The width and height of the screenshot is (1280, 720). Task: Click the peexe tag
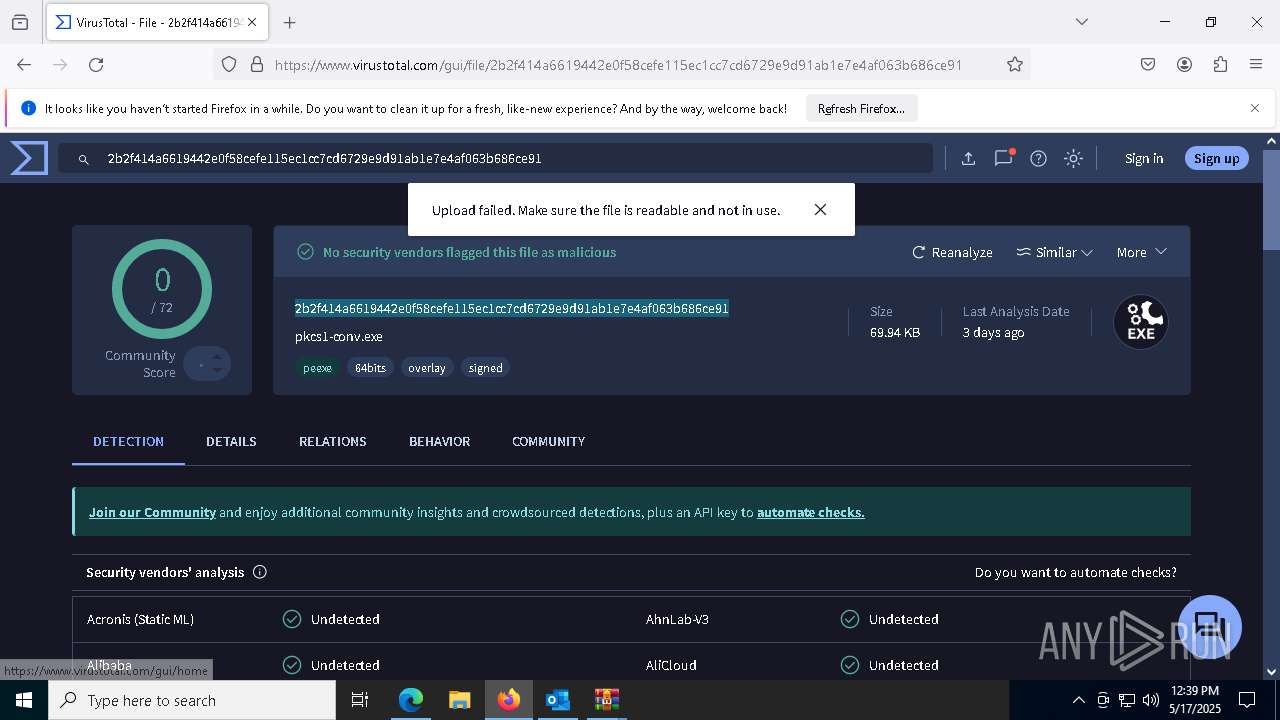[317, 368]
